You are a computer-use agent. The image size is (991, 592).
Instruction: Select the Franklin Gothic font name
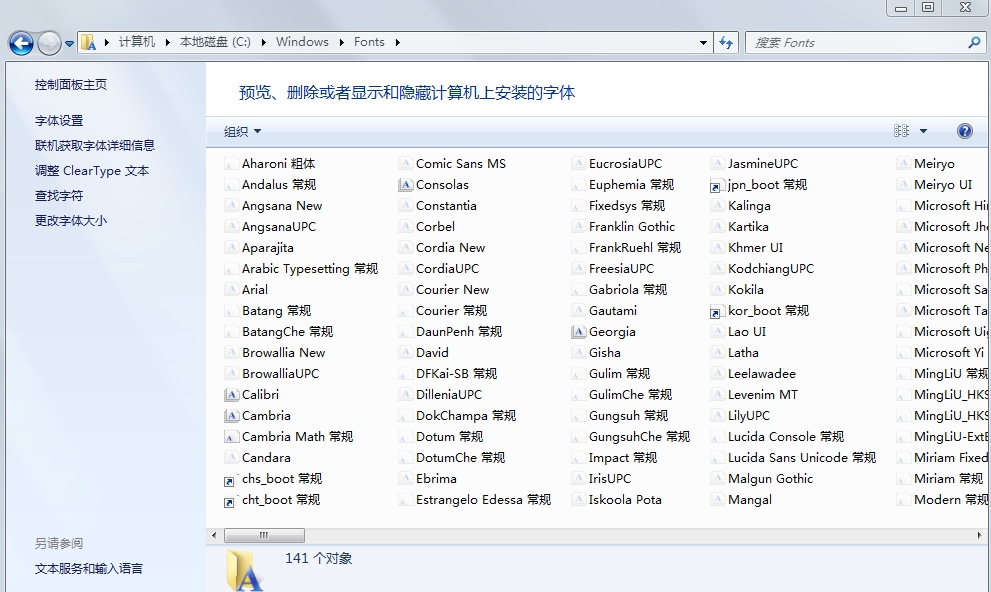pos(632,226)
